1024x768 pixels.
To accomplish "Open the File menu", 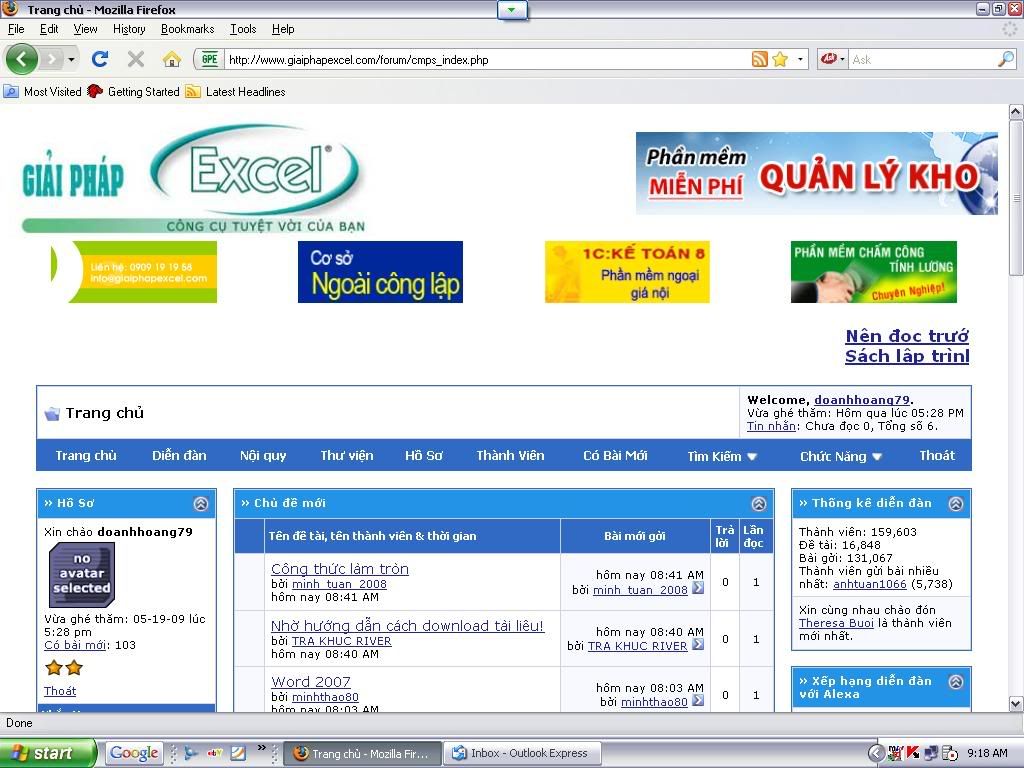I will point(16,29).
